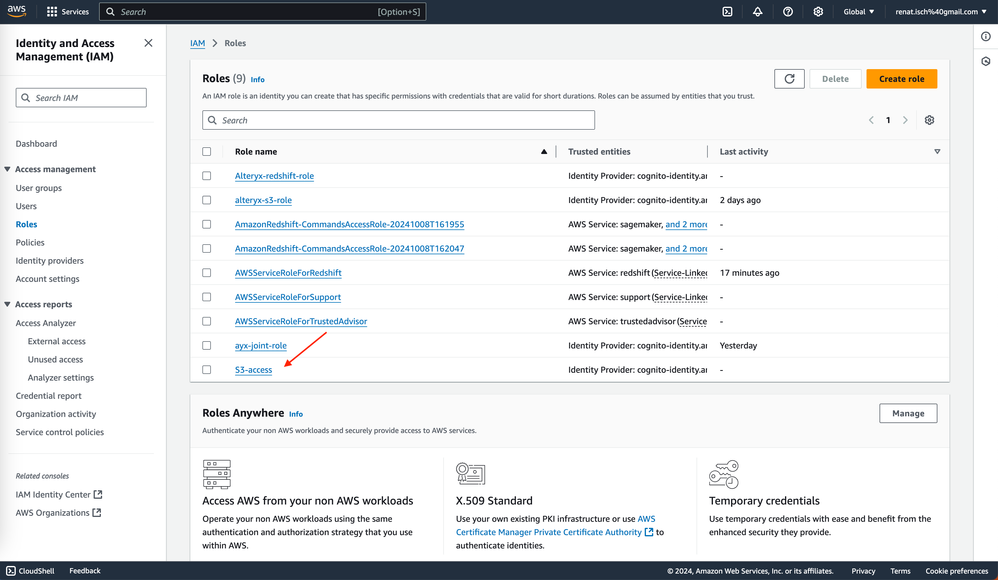Collapse the Access management section

pos(7,169)
